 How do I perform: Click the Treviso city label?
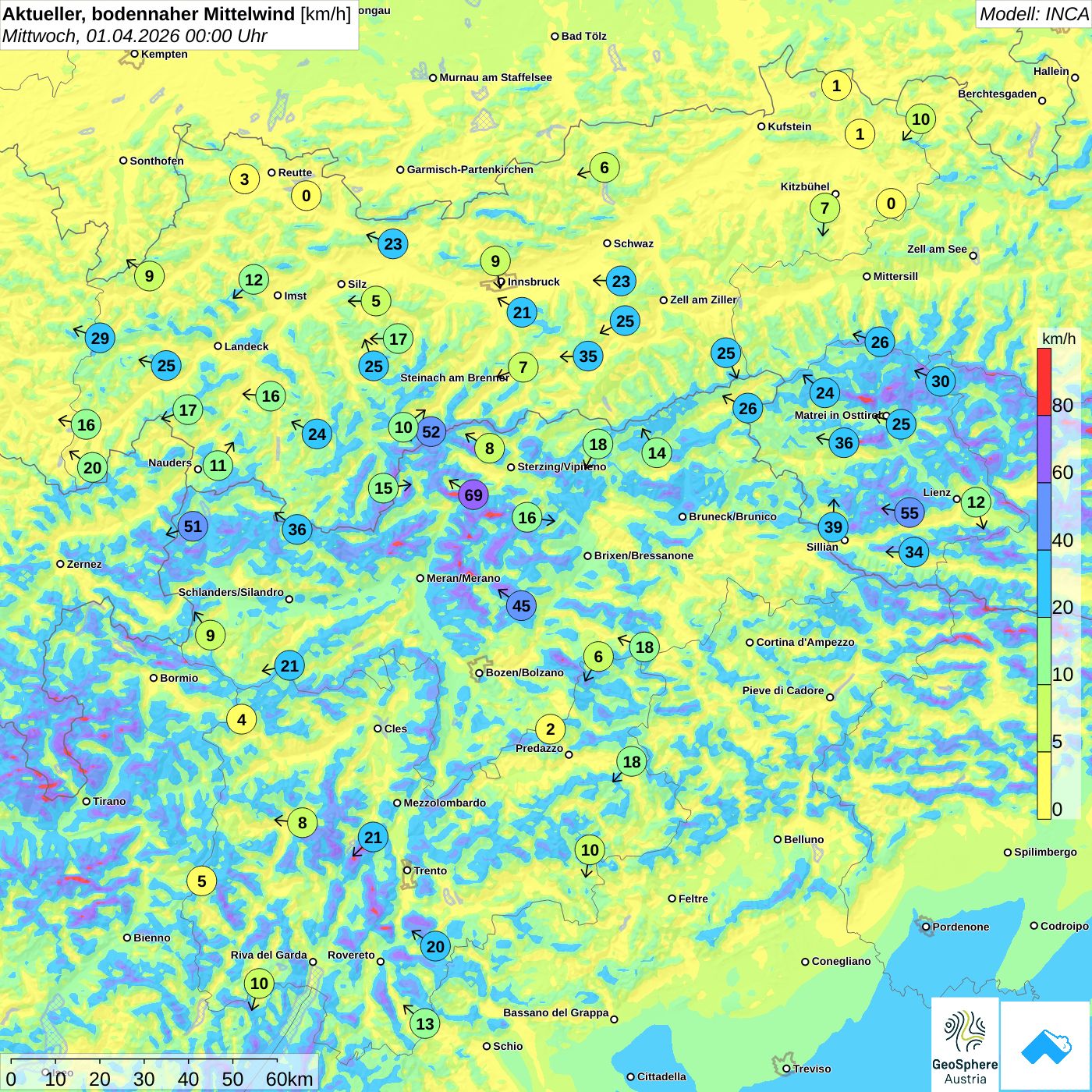tap(811, 1069)
